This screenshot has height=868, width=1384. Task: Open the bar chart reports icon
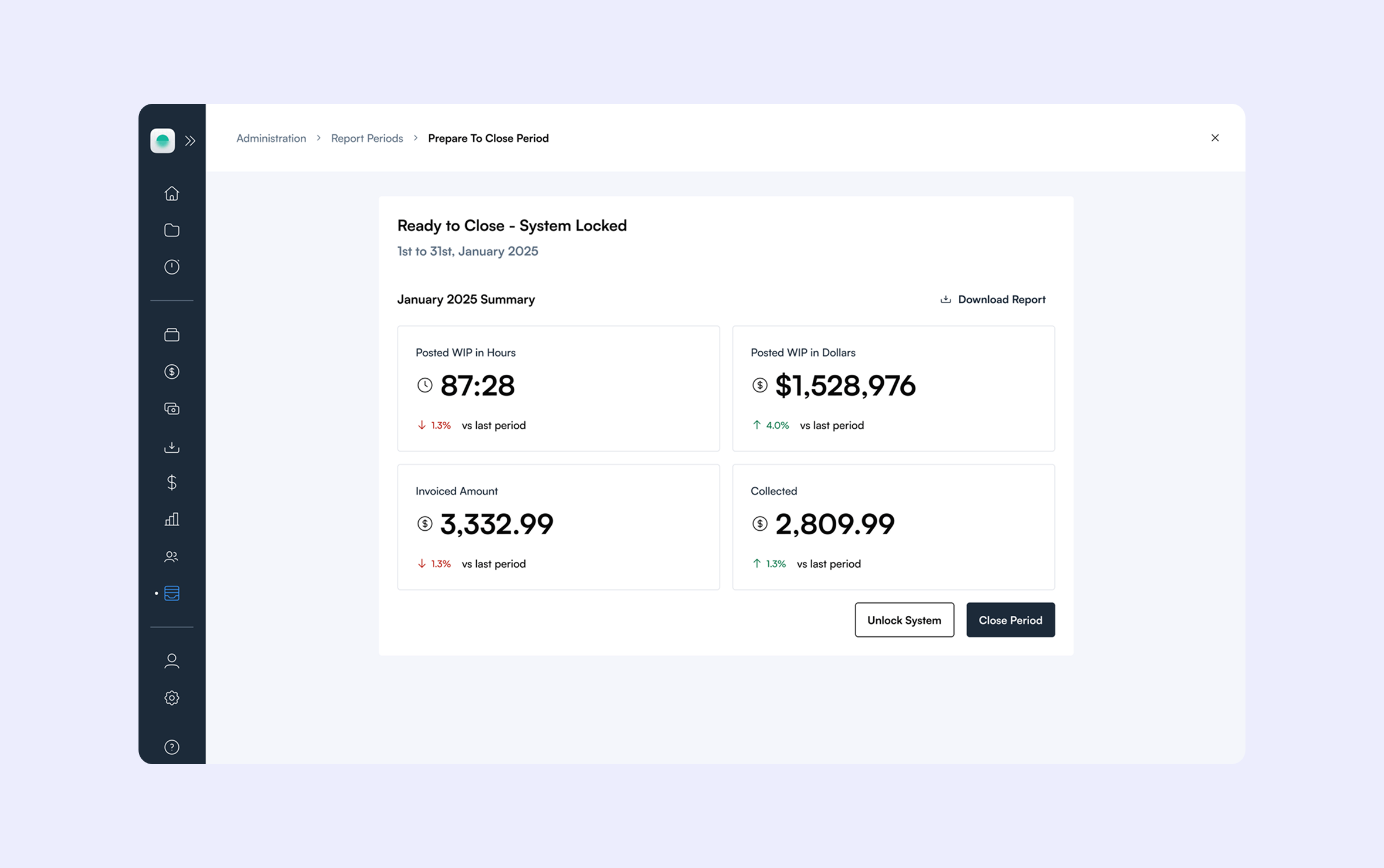[172, 519]
